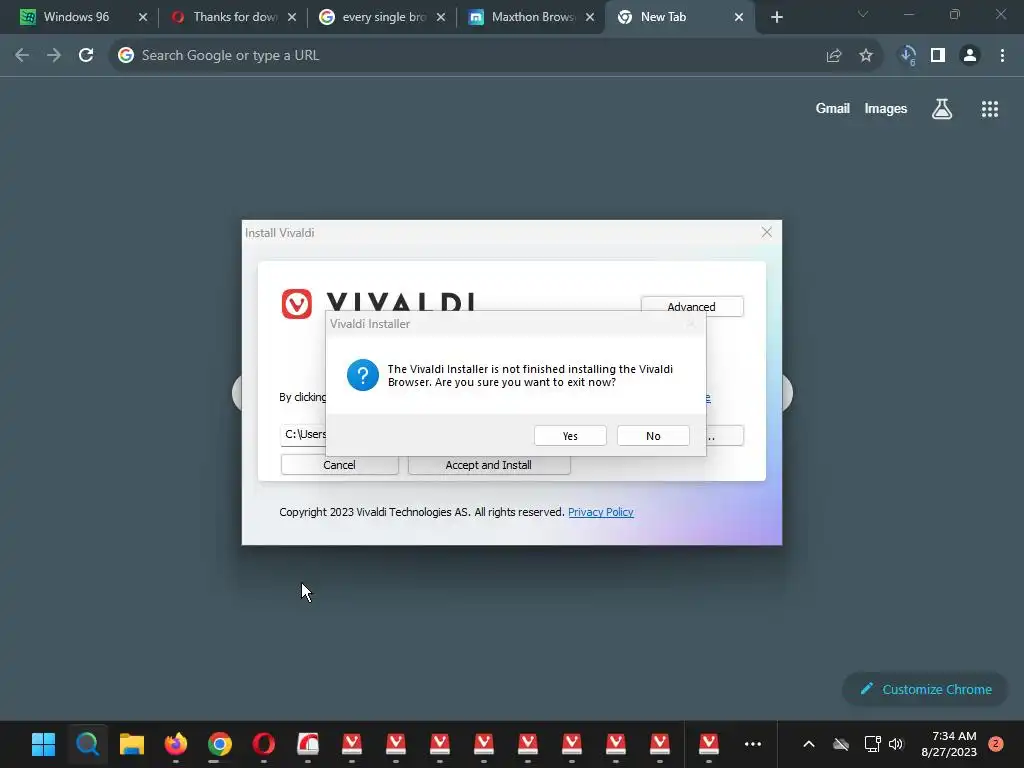Open Chrome downloads icon
Screen dimensions: 1024x768
click(908, 56)
